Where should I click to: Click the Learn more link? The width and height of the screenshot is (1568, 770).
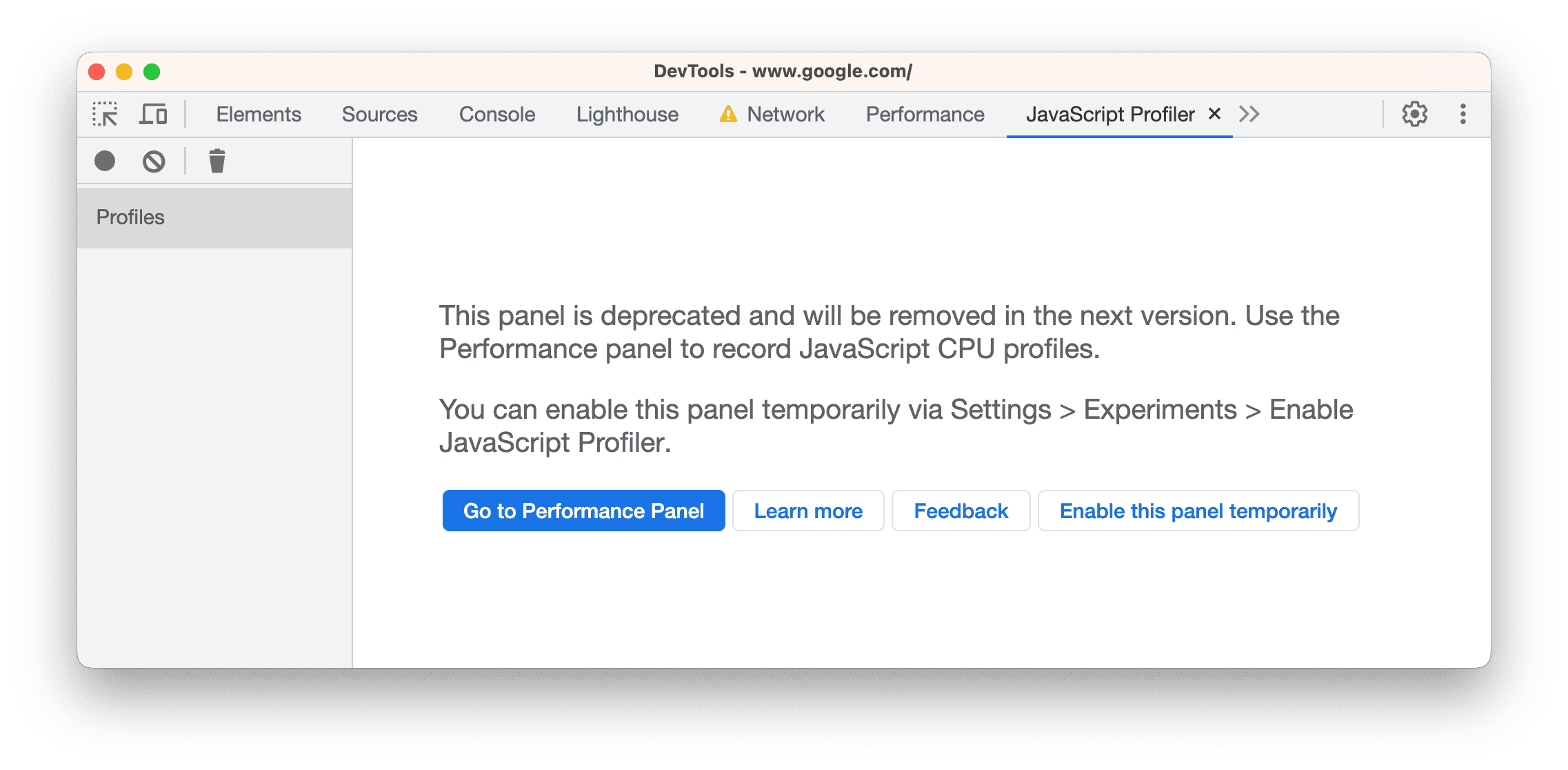tap(808, 510)
